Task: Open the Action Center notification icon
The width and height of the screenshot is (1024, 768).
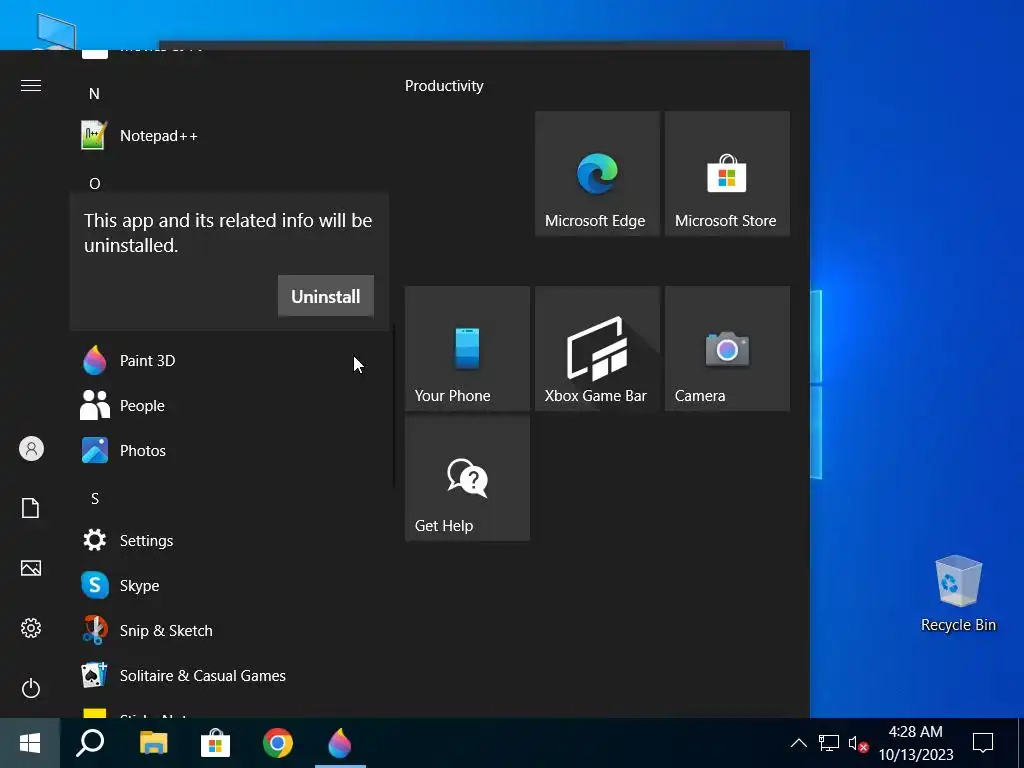Action: pos(983,743)
